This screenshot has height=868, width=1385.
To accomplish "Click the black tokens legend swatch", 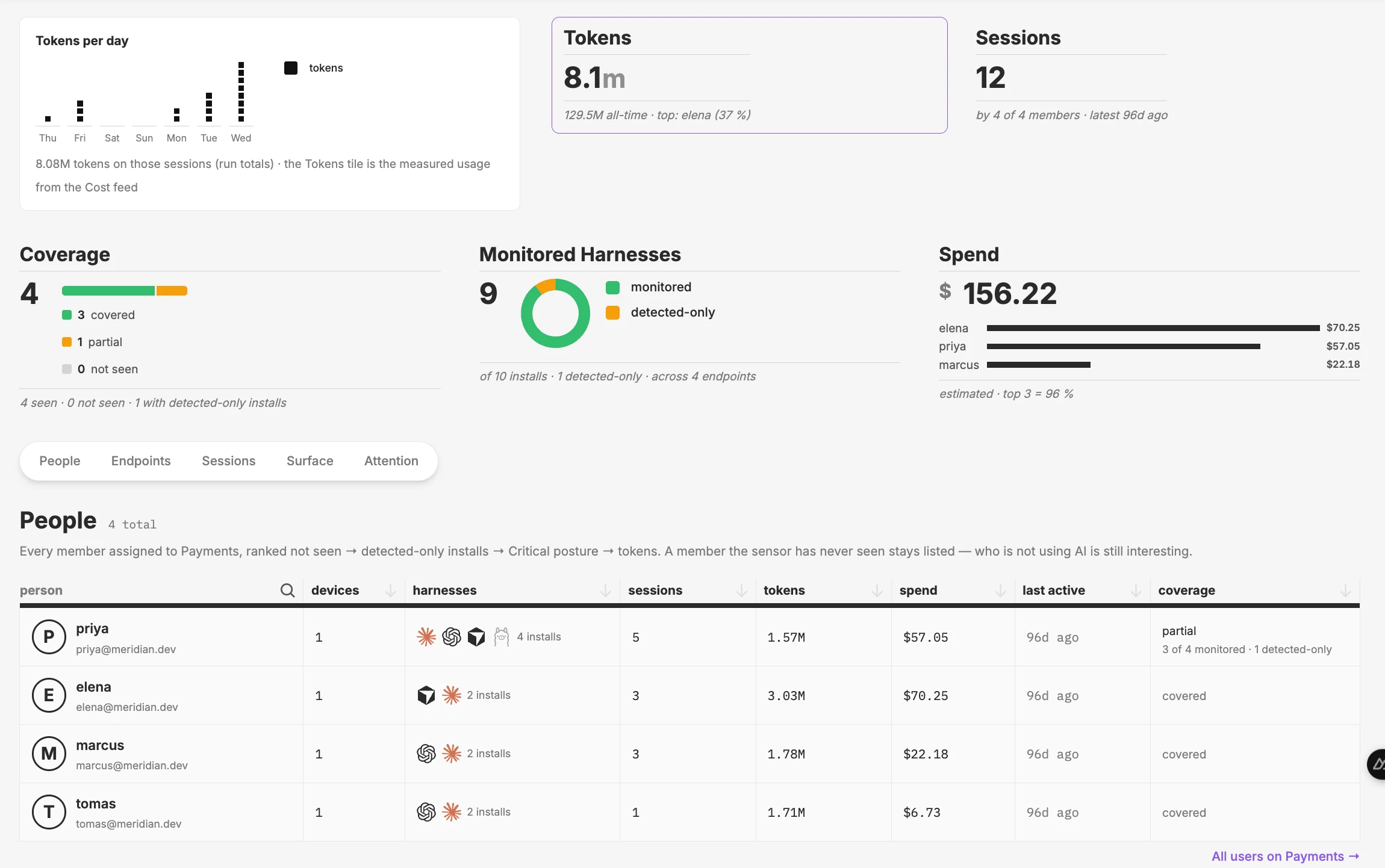I will pyautogui.click(x=291, y=68).
